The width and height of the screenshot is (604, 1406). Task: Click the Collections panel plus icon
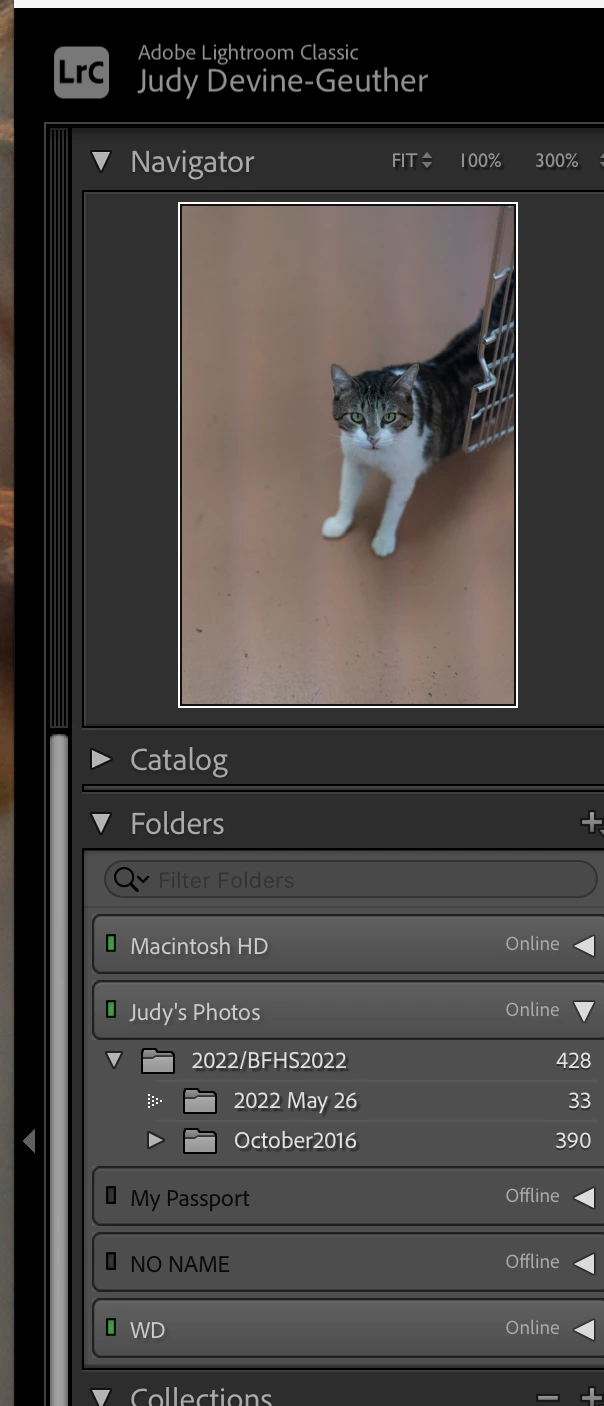coord(592,1396)
